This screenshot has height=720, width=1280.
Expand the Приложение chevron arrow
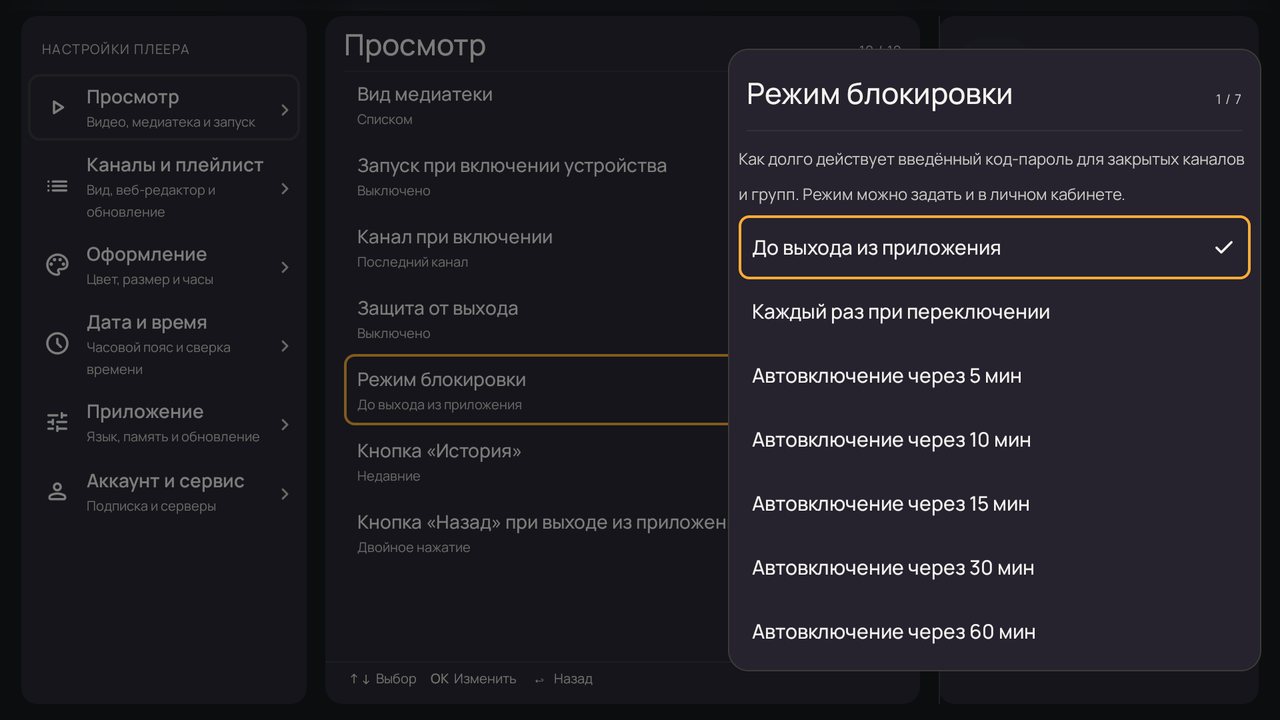coord(285,424)
